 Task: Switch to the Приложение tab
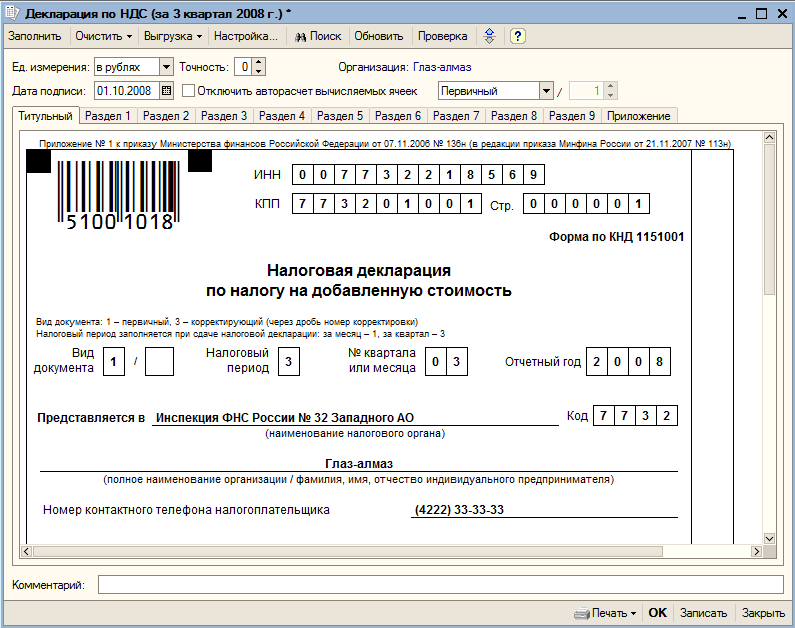pos(638,116)
